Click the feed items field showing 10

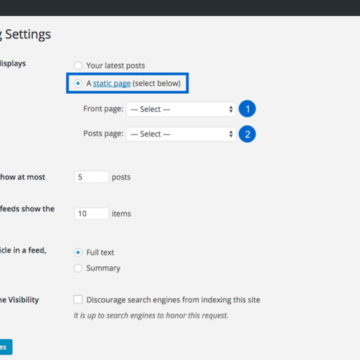pyautogui.click(x=91, y=213)
